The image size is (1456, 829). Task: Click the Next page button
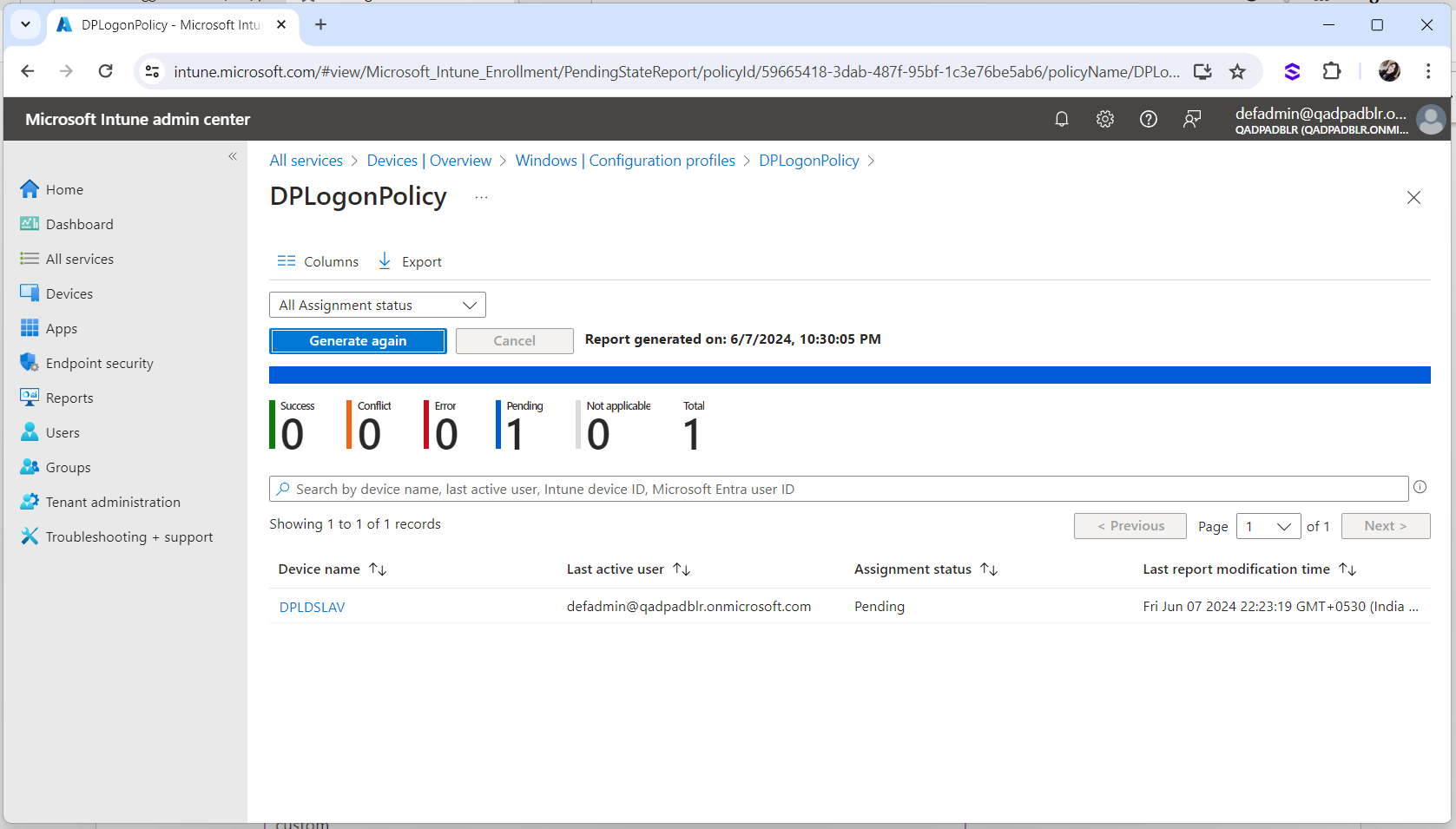click(1386, 526)
